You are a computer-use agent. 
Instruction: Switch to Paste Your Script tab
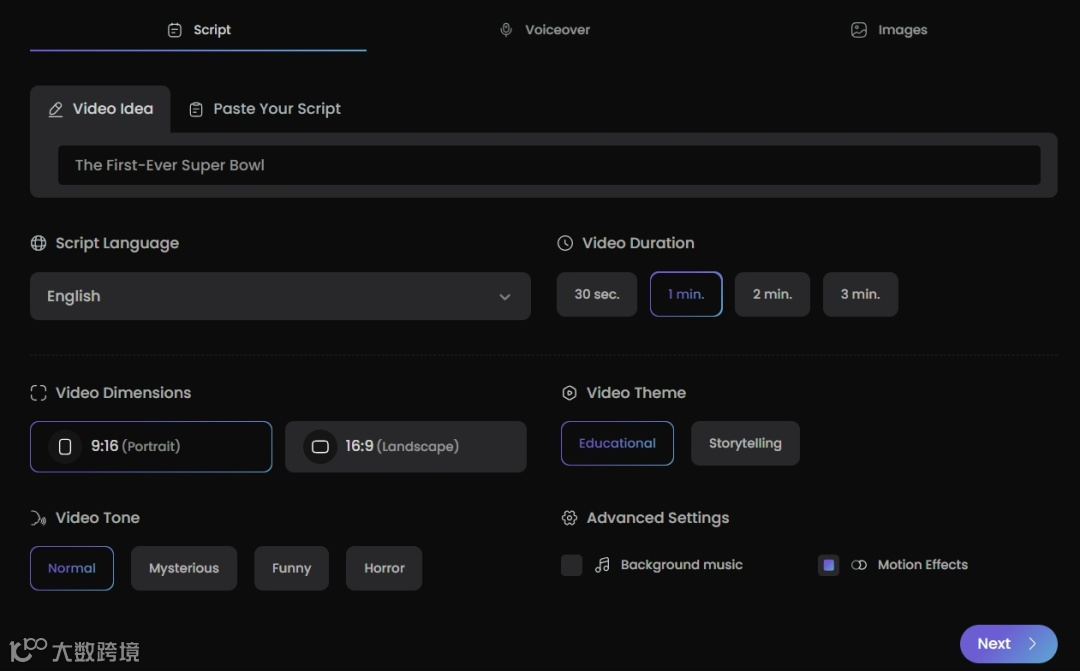click(265, 109)
